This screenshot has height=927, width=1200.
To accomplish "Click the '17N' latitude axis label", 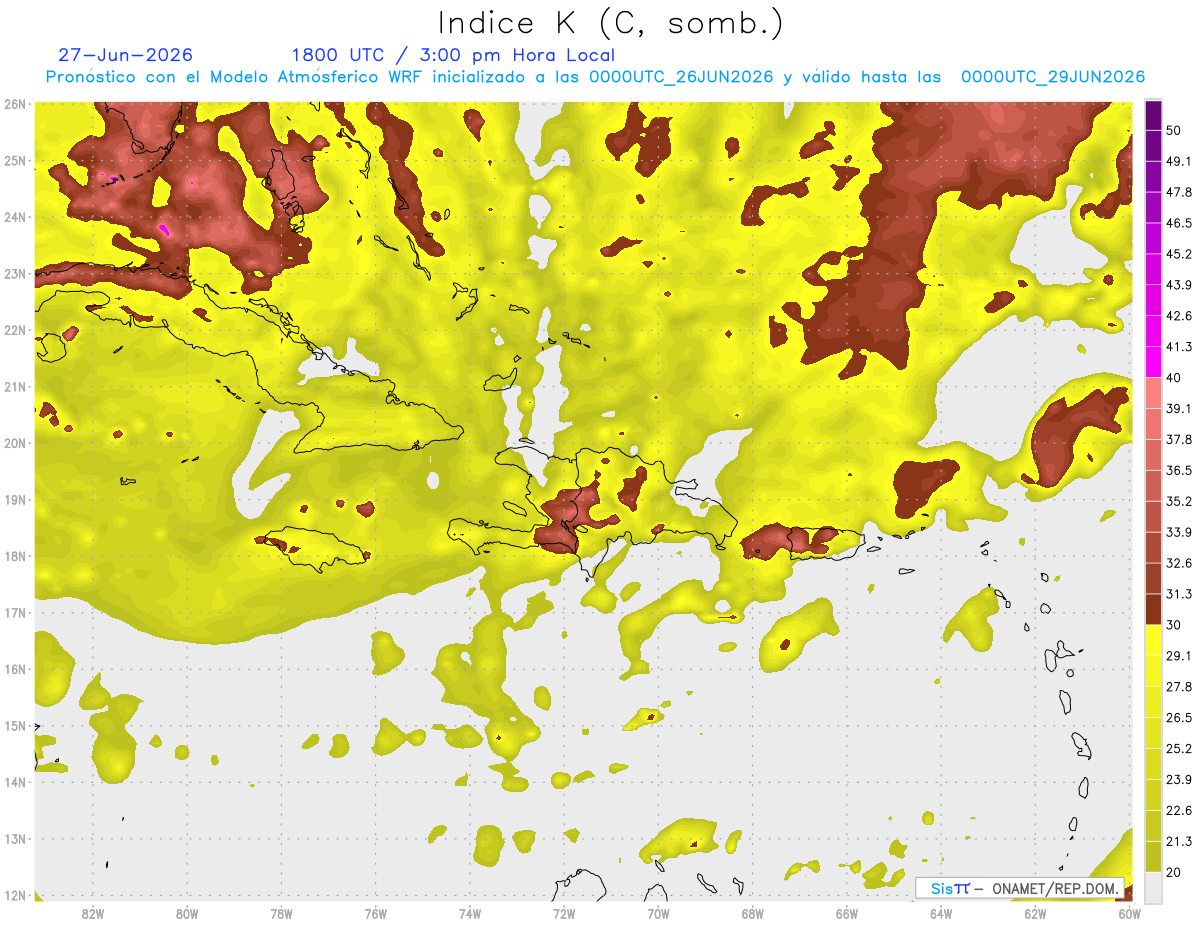I will (x=15, y=613).
